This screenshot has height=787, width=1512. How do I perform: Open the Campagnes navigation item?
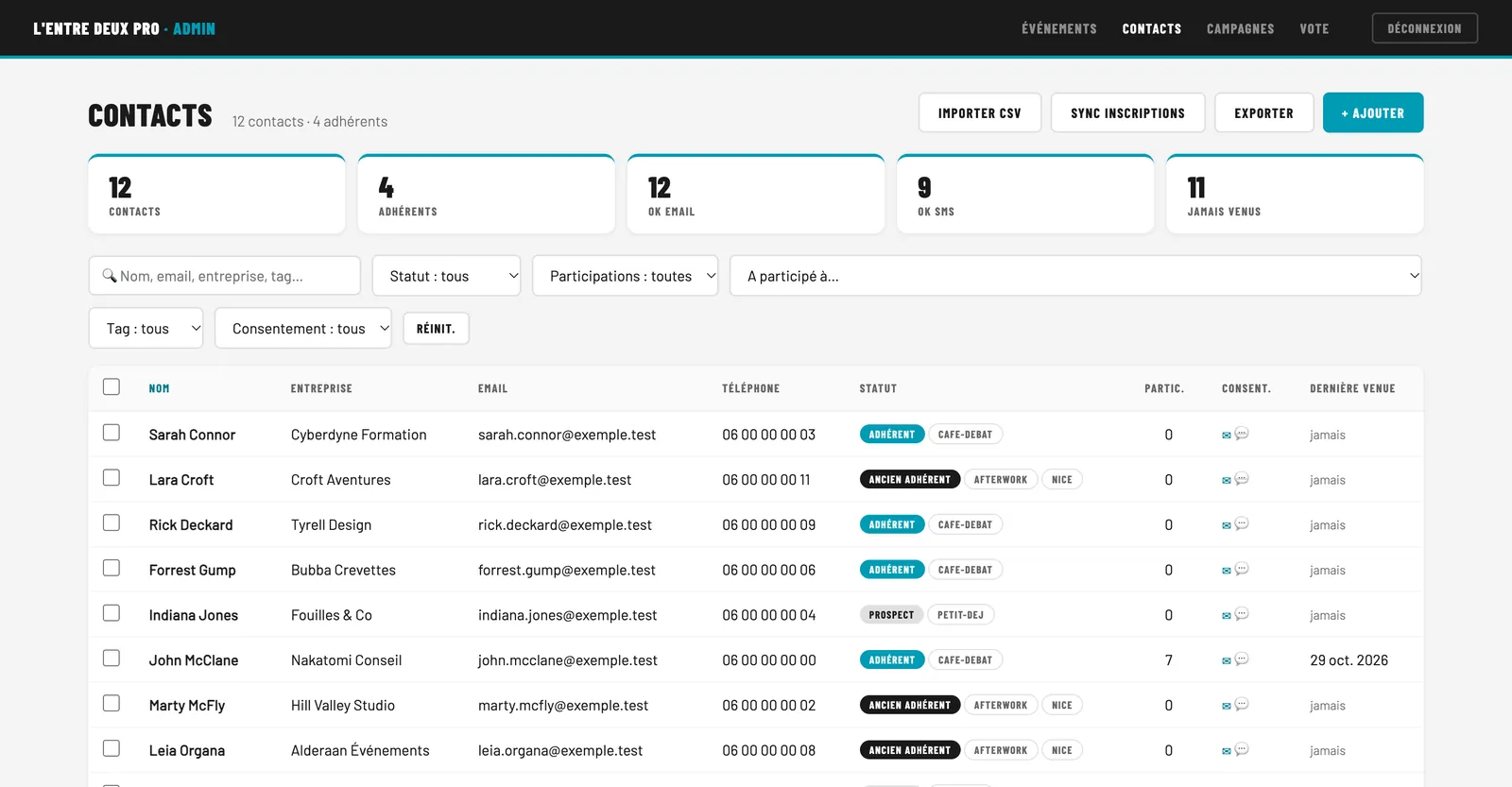1241,29
